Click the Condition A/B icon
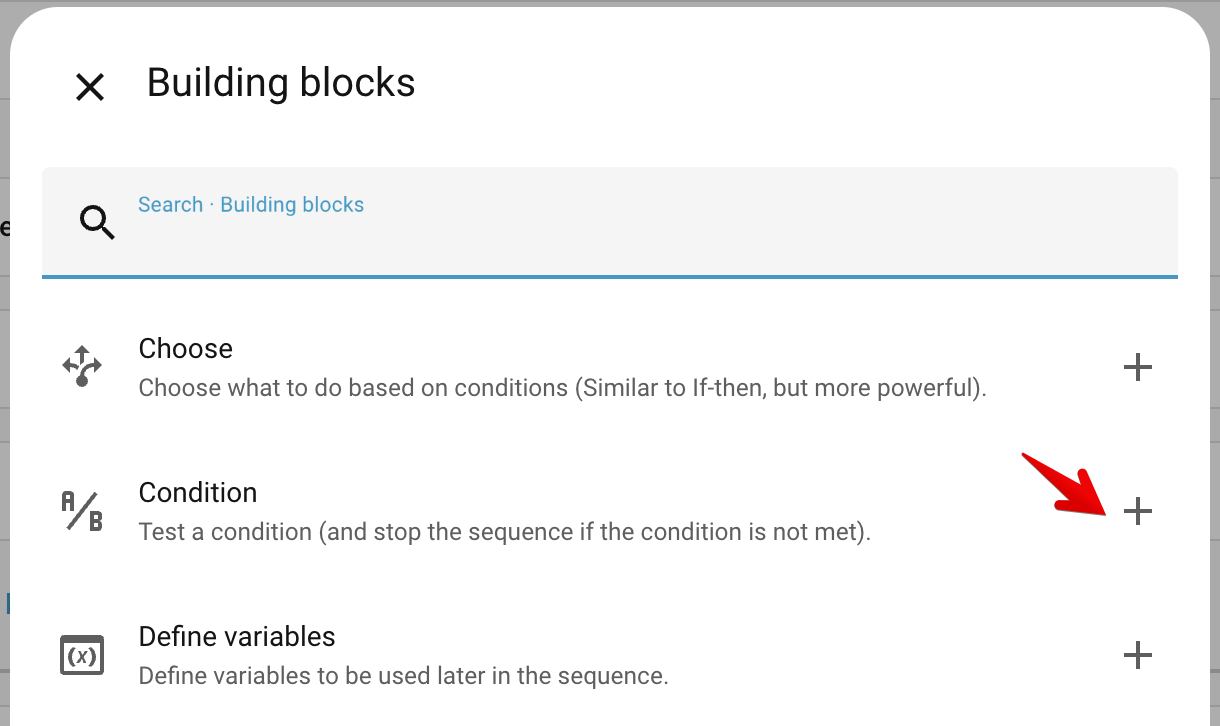 point(82,511)
